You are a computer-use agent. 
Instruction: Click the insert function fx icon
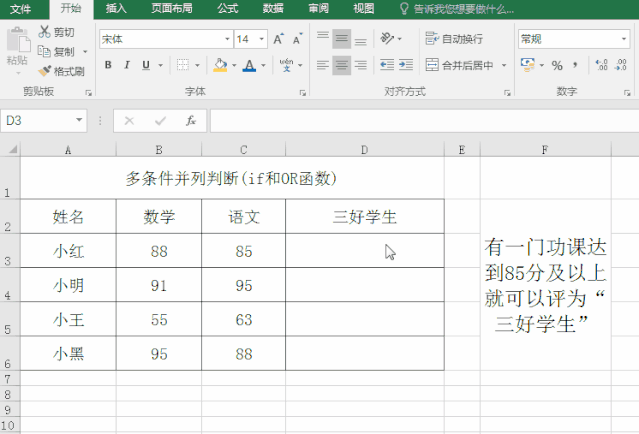pos(190,121)
